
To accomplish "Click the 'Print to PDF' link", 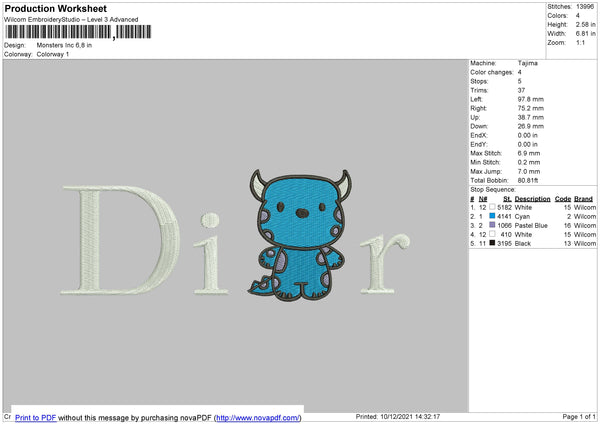I will point(36,417).
